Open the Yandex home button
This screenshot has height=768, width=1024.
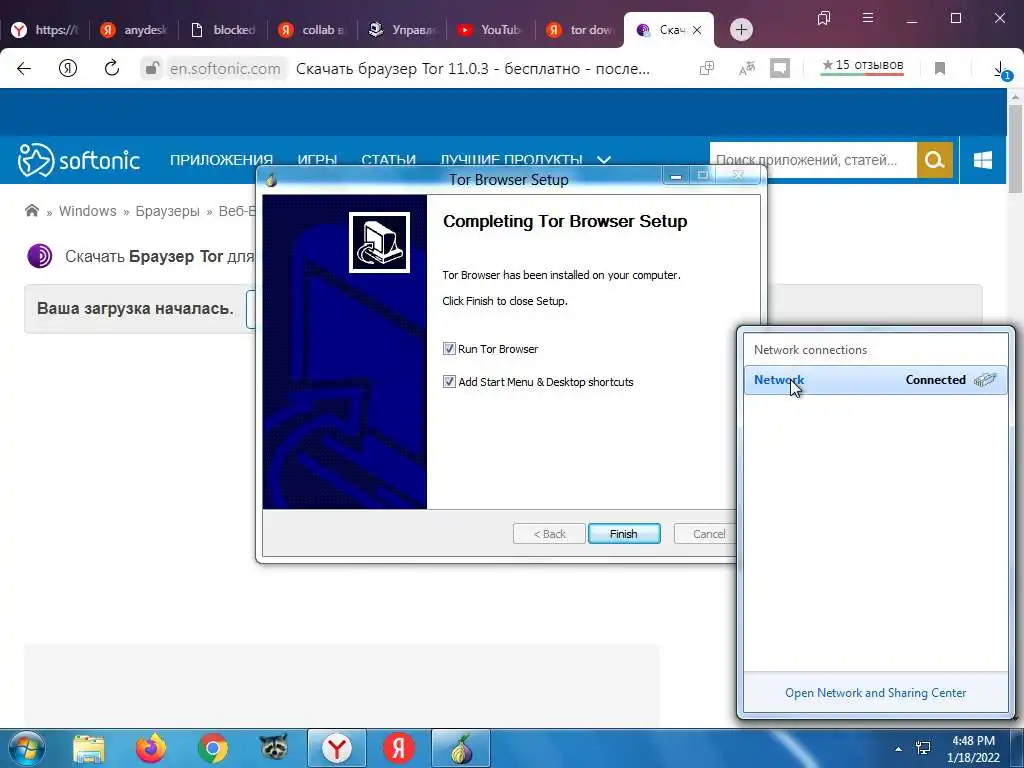point(68,68)
